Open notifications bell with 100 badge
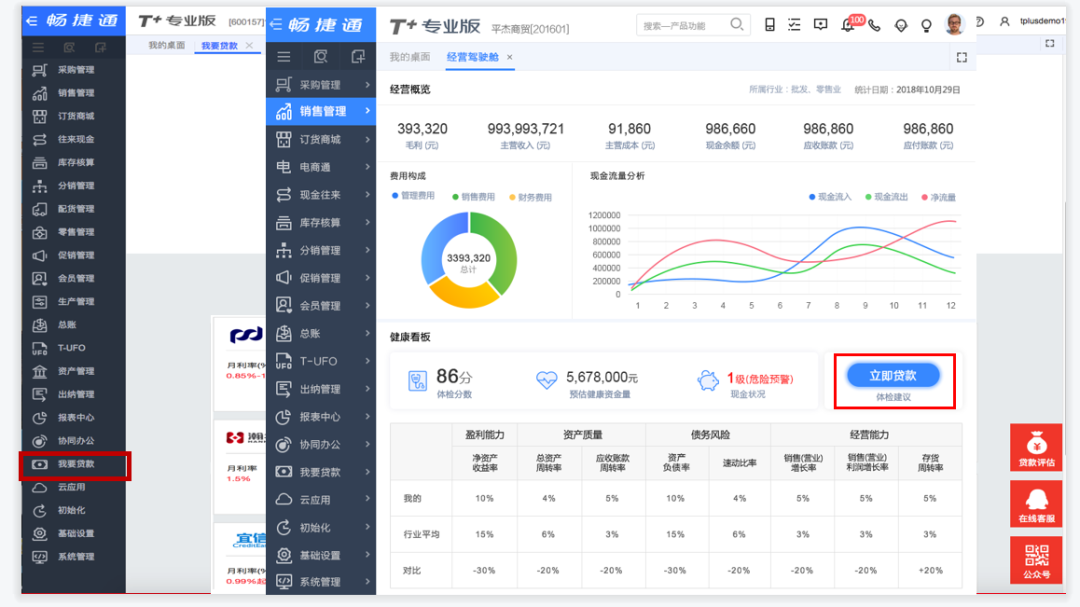The image size is (1080, 607). click(849, 24)
